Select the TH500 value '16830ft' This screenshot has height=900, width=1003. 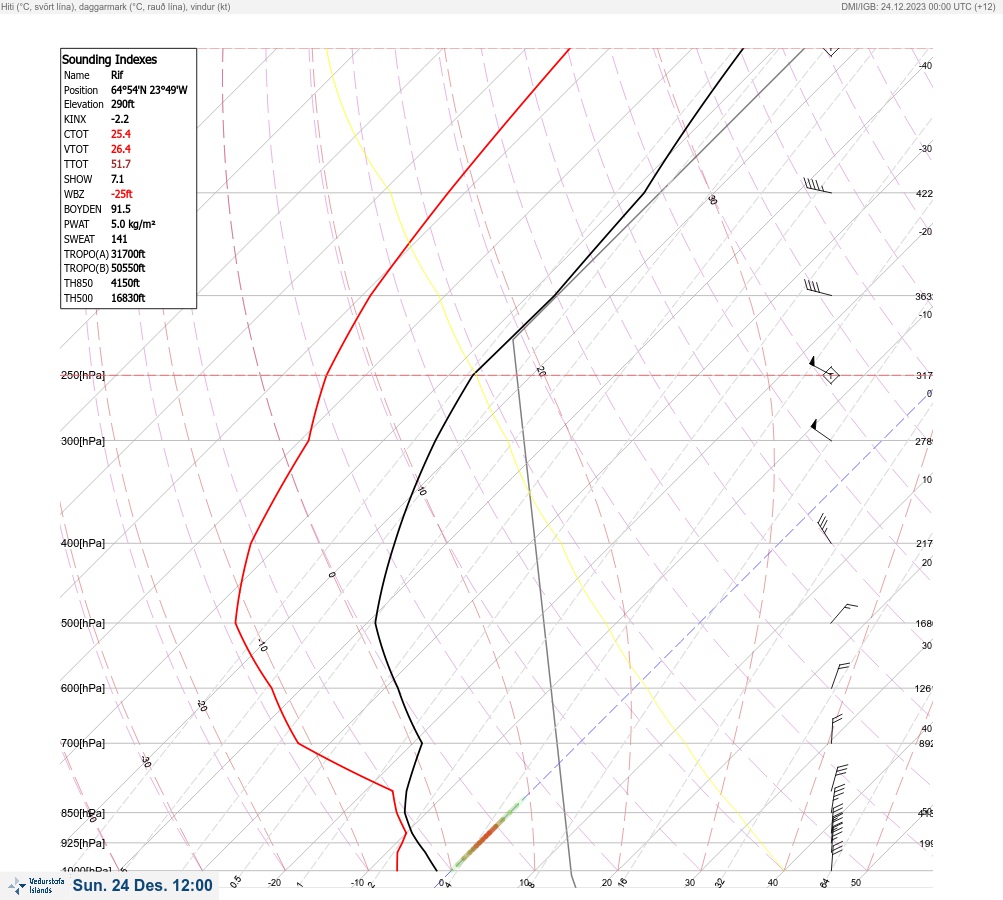point(128,298)
